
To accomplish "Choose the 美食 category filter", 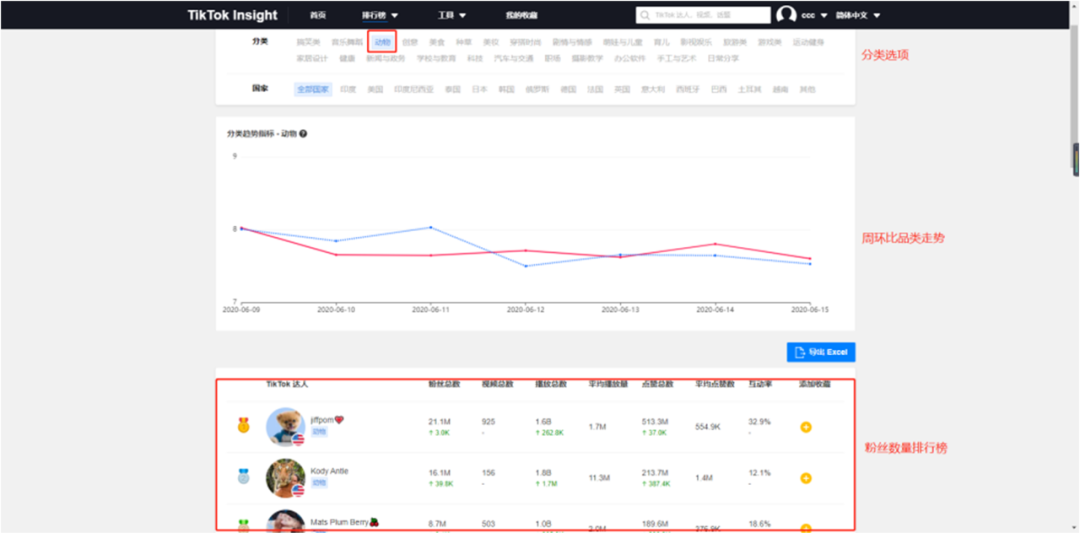I will pos(437,42).
